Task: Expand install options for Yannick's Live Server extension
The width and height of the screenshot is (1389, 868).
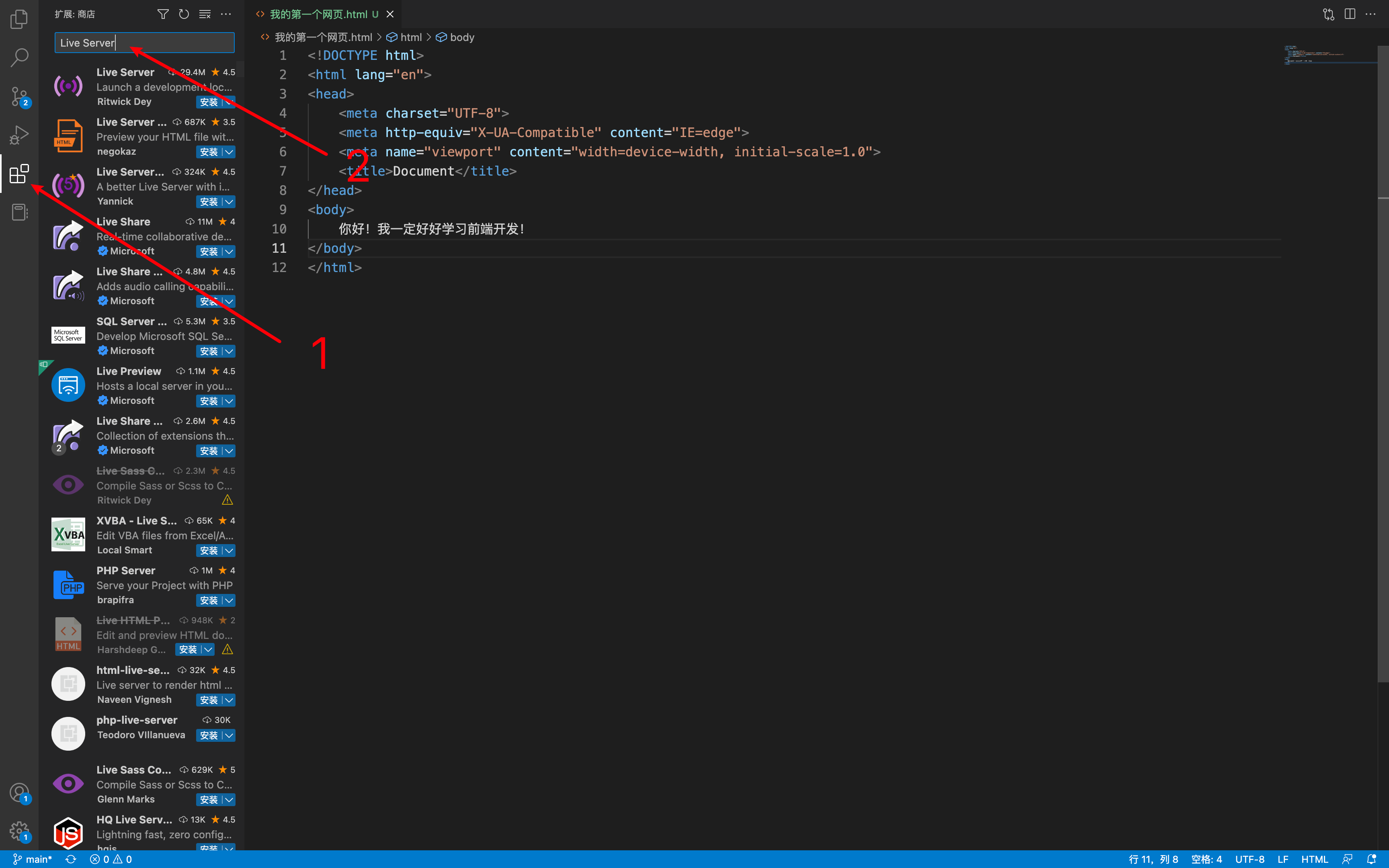Action: (x=229, y=202)
